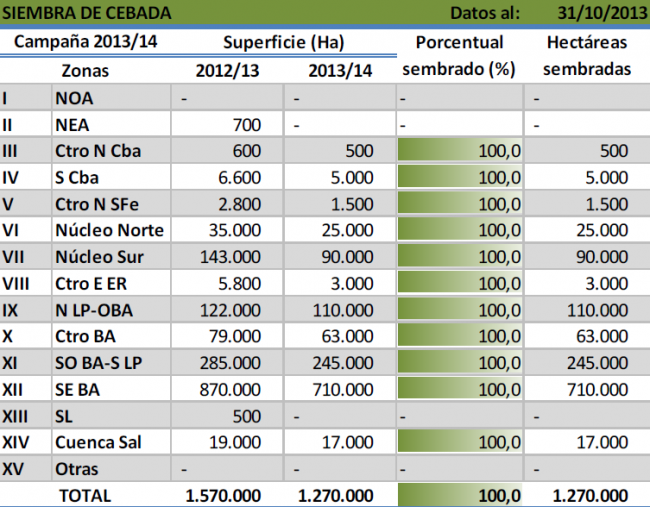
Task: Select the Porcentual sembrado (%) header
Action: (459, 56)
